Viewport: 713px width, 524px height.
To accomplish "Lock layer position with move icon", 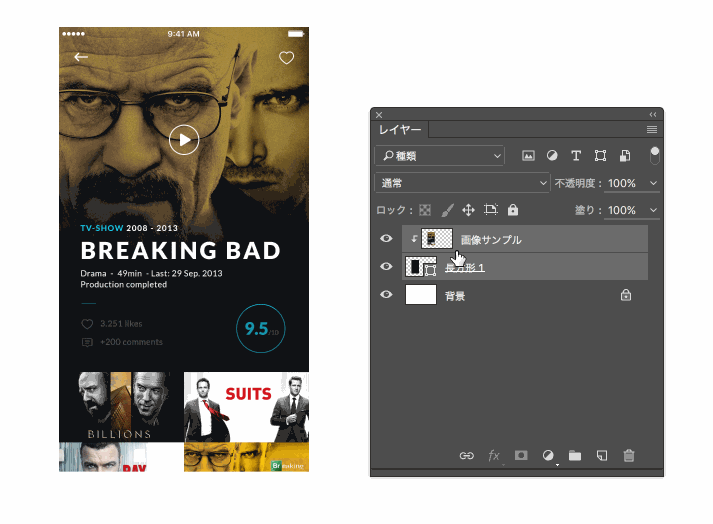I will point(468,210).
